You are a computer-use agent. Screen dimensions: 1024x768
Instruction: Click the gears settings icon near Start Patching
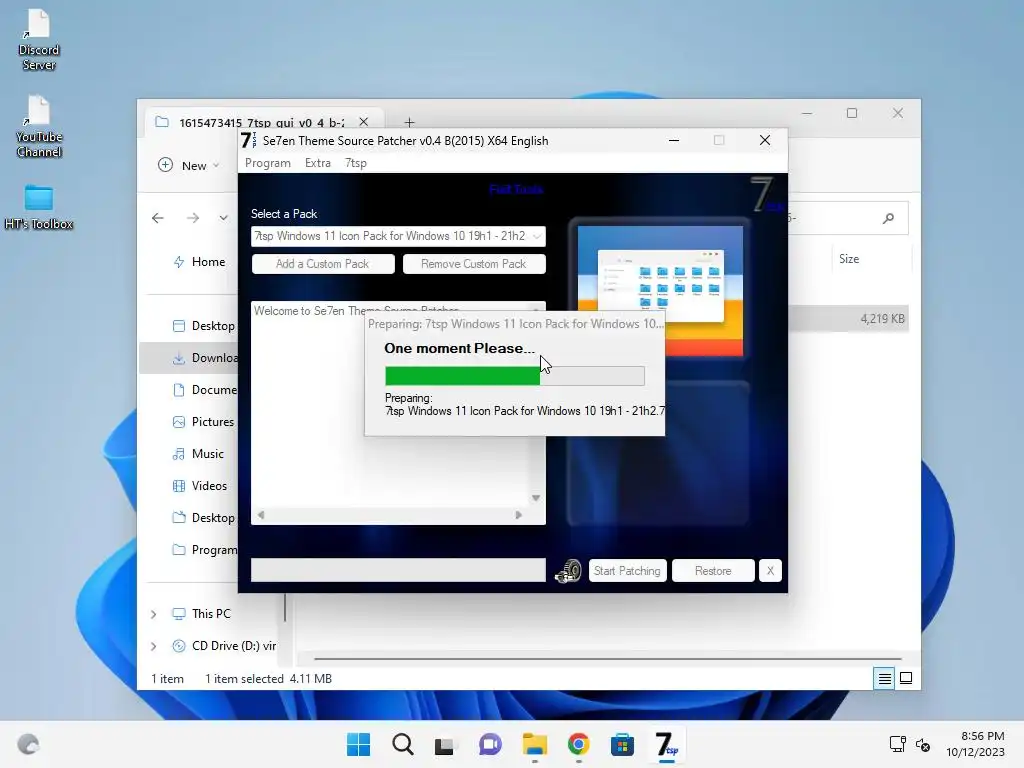click(568, 571)
